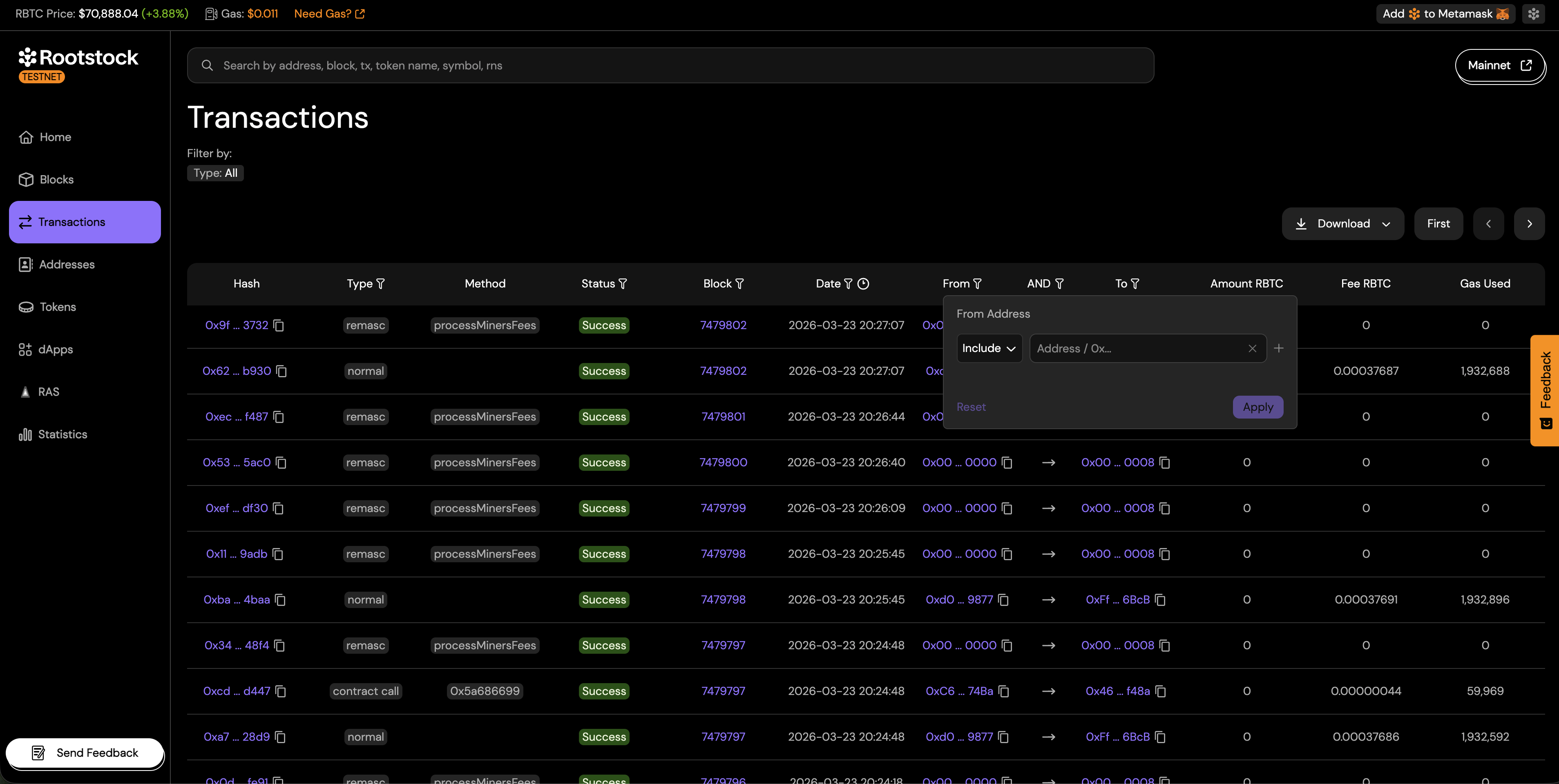Clear the address input in From Address filter
This screenshot has height=784, width=1559.
(x=1252, y=348)
